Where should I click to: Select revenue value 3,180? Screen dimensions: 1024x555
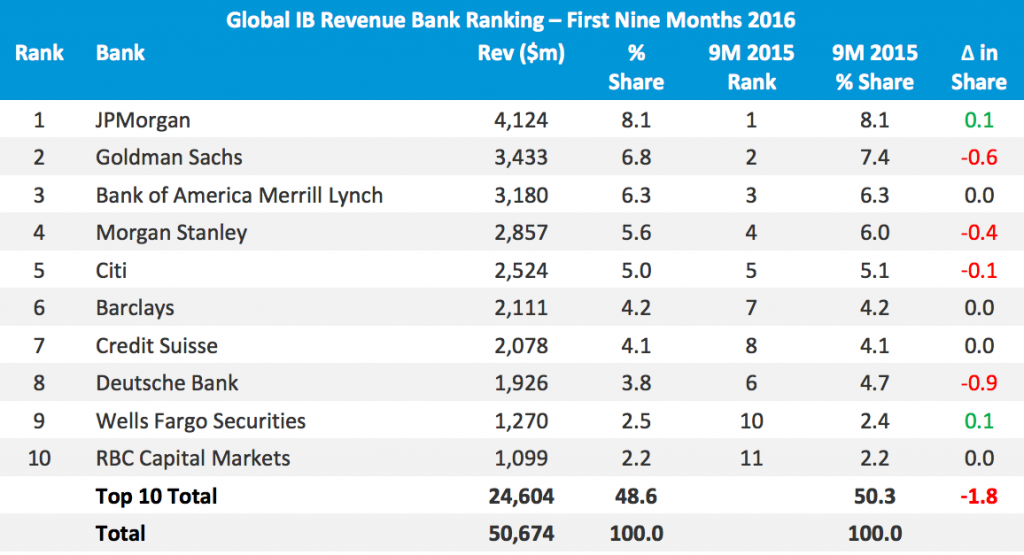[521, 195]
